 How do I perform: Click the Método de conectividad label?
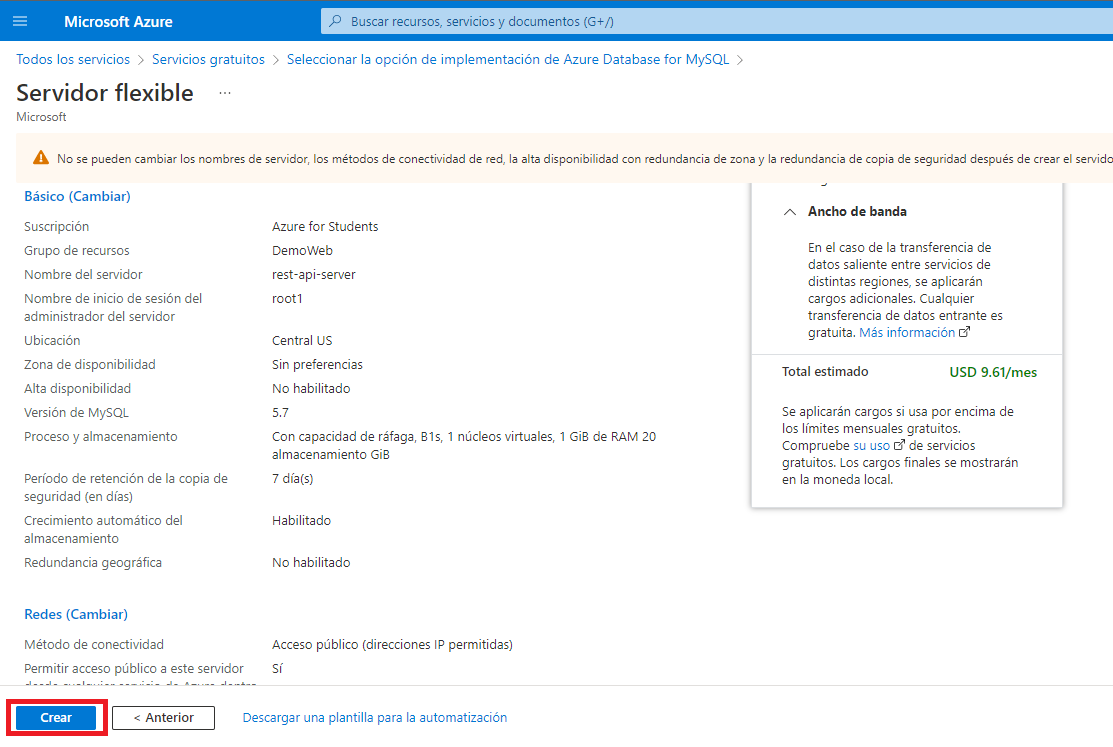tap(94, 645)
